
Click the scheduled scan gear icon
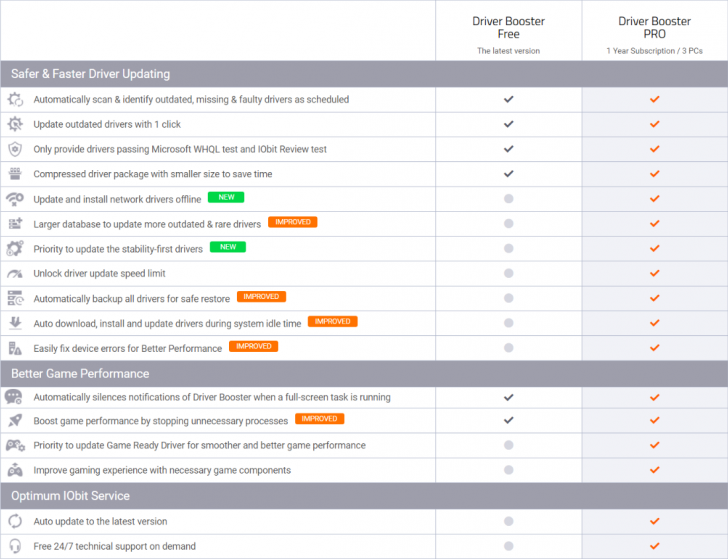tap(15, 99)
